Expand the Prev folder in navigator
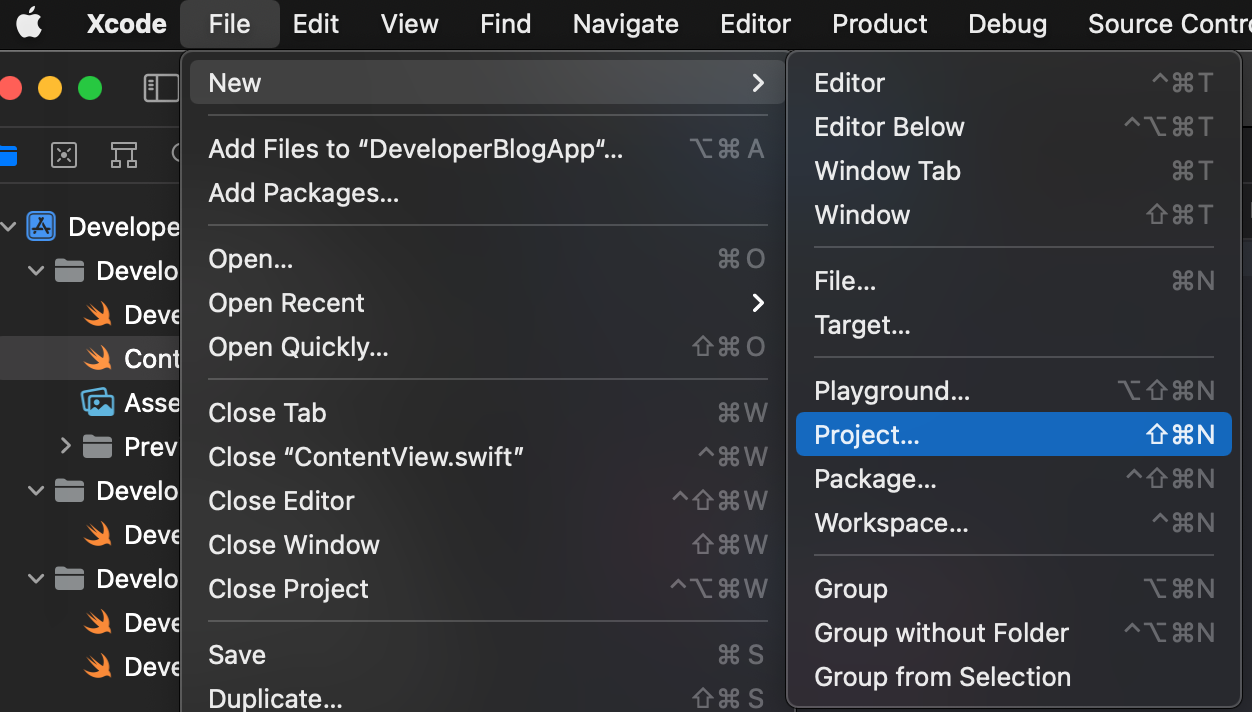Image resolution: width=1252 pixels, height=712 pixels. 66,446
